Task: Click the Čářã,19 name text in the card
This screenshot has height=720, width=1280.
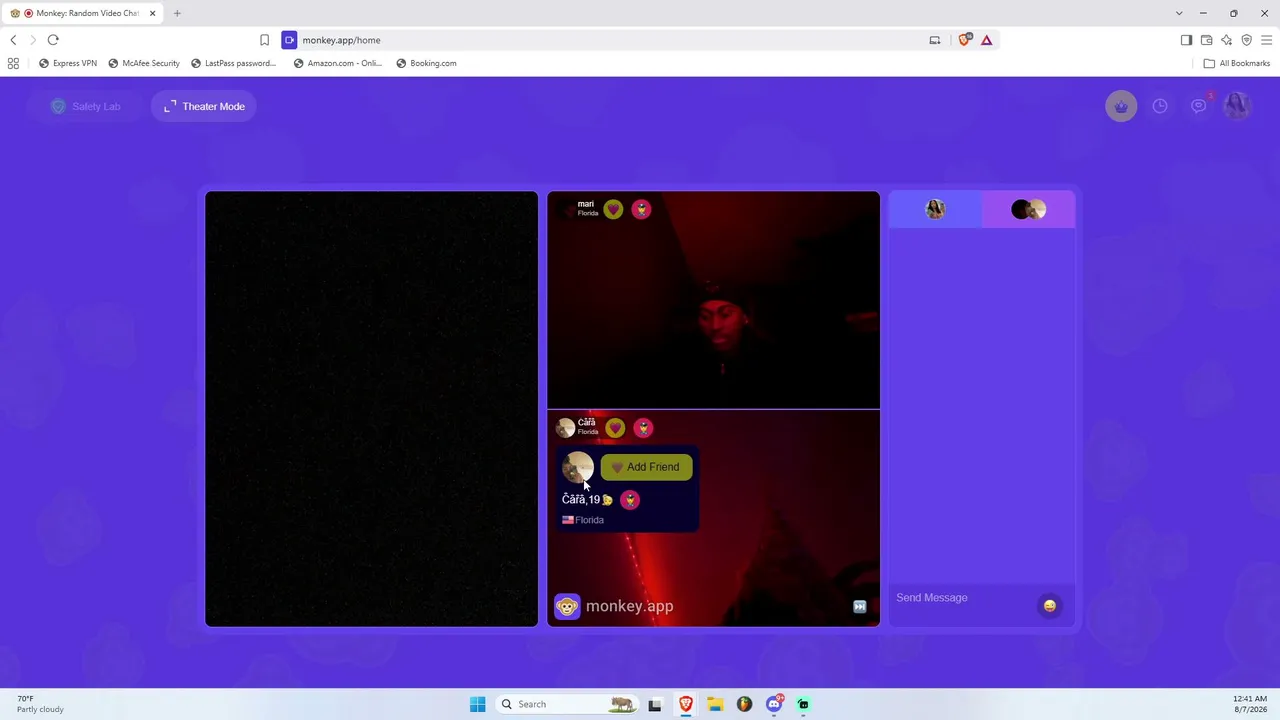Action: [581, 500]
